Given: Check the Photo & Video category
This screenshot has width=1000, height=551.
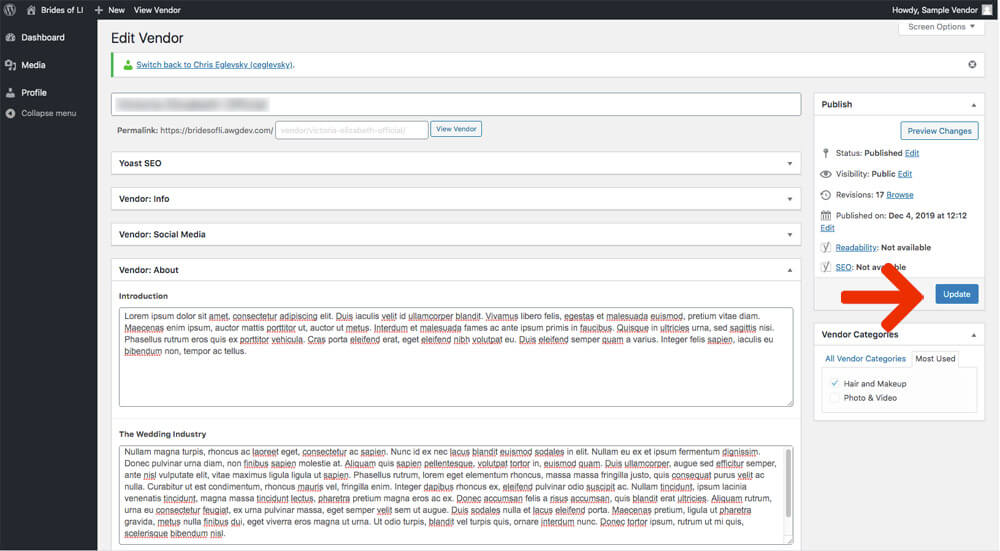Looking at the screenshot, I should (834, 398).
